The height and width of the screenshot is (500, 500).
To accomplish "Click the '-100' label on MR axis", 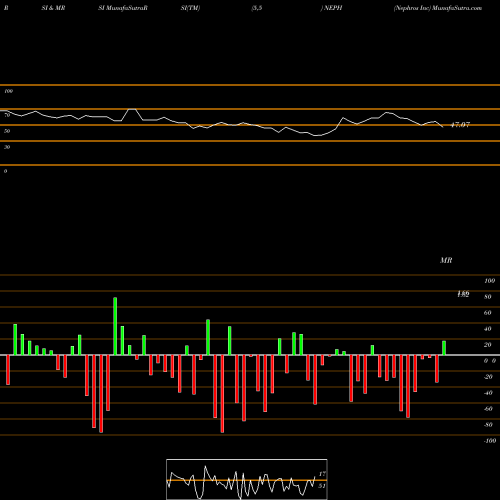I will (x=490, y=441).
